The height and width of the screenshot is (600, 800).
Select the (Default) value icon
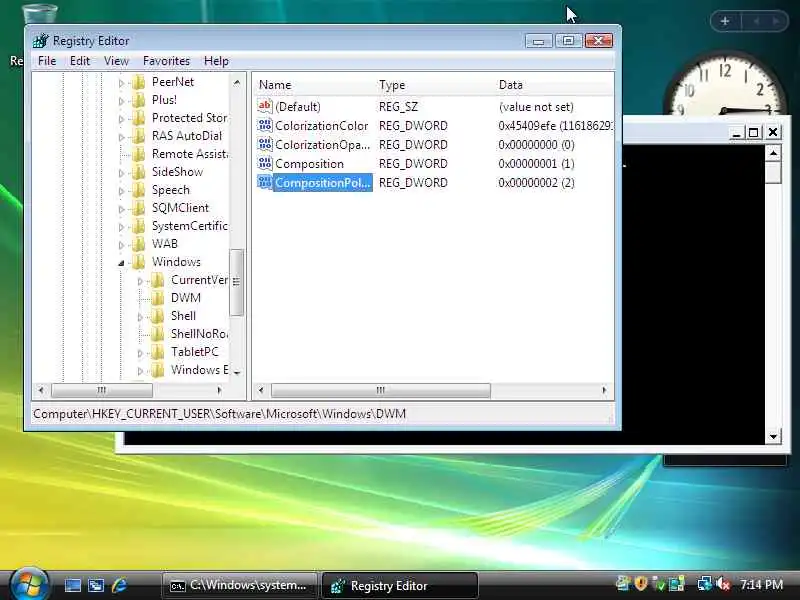(x=265, y=106)
